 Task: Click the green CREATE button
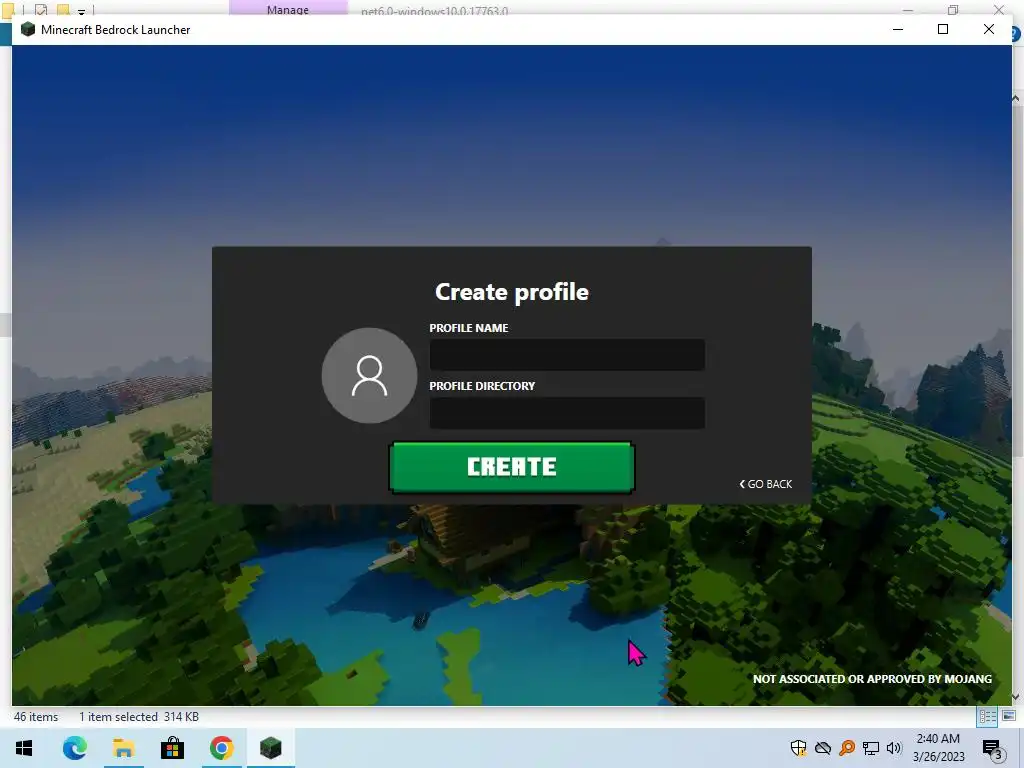pos(511,467)
